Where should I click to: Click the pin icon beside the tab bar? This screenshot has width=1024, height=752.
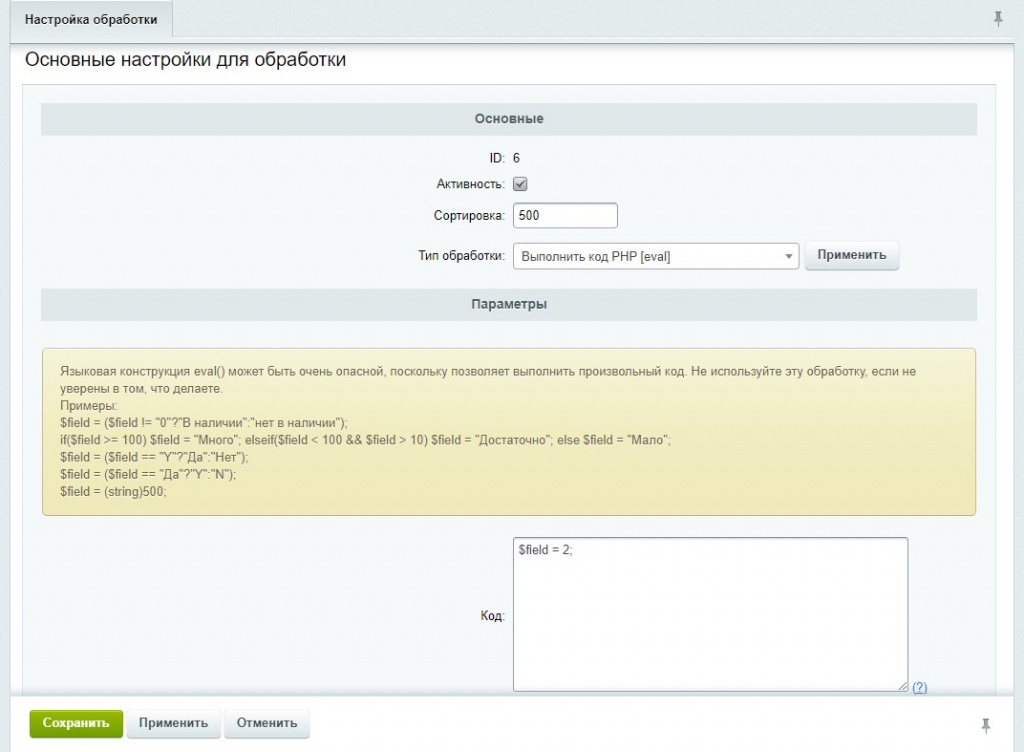click(998, 19)
